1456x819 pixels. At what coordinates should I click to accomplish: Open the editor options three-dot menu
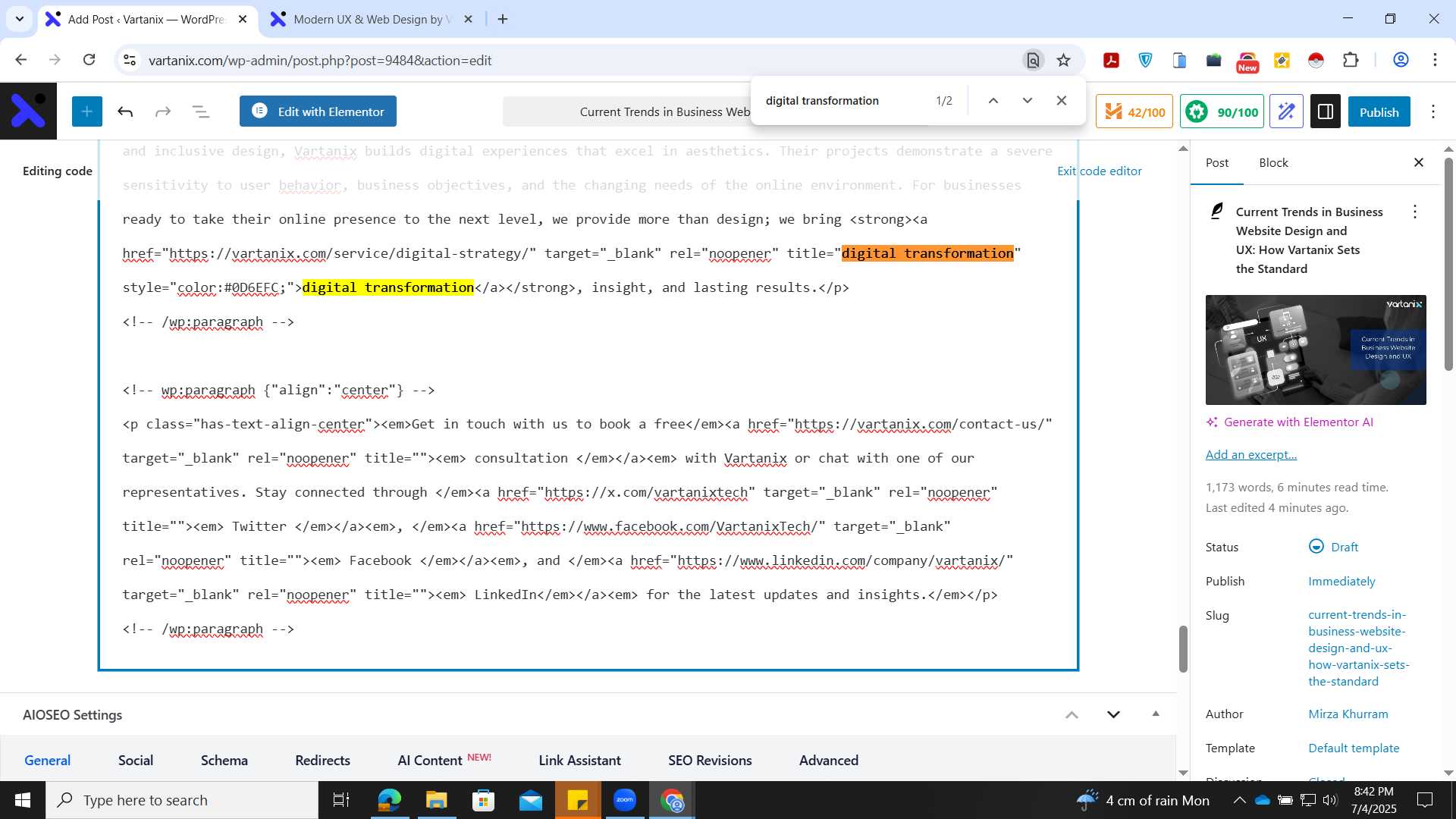1433,111
